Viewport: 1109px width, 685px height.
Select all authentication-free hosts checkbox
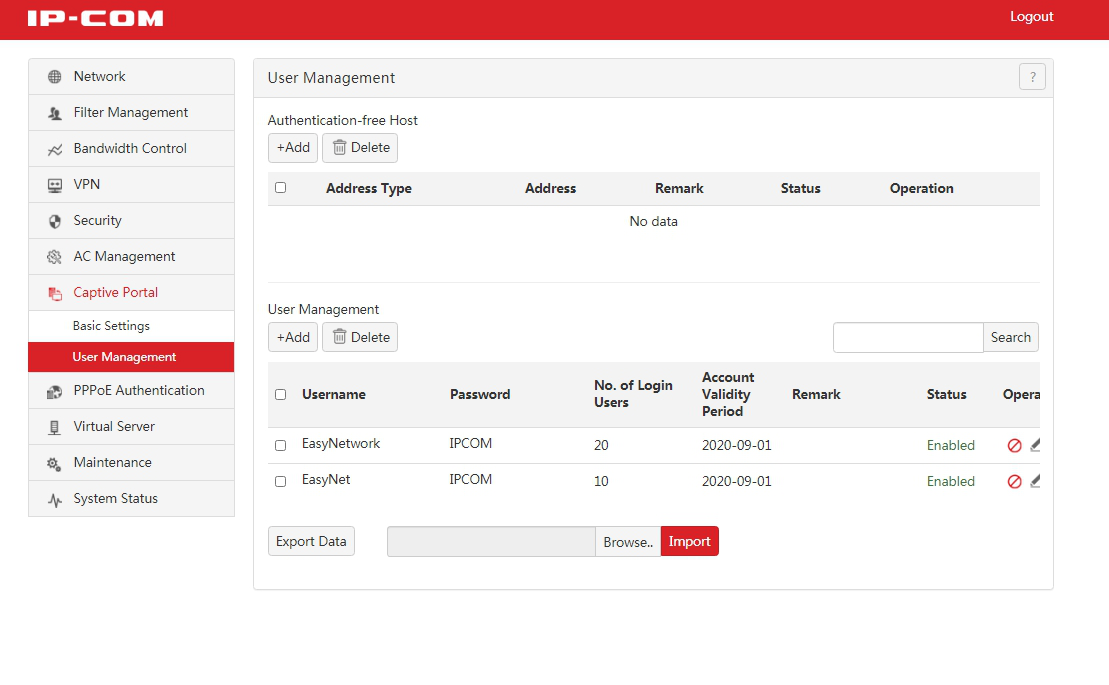coord(281,187)
